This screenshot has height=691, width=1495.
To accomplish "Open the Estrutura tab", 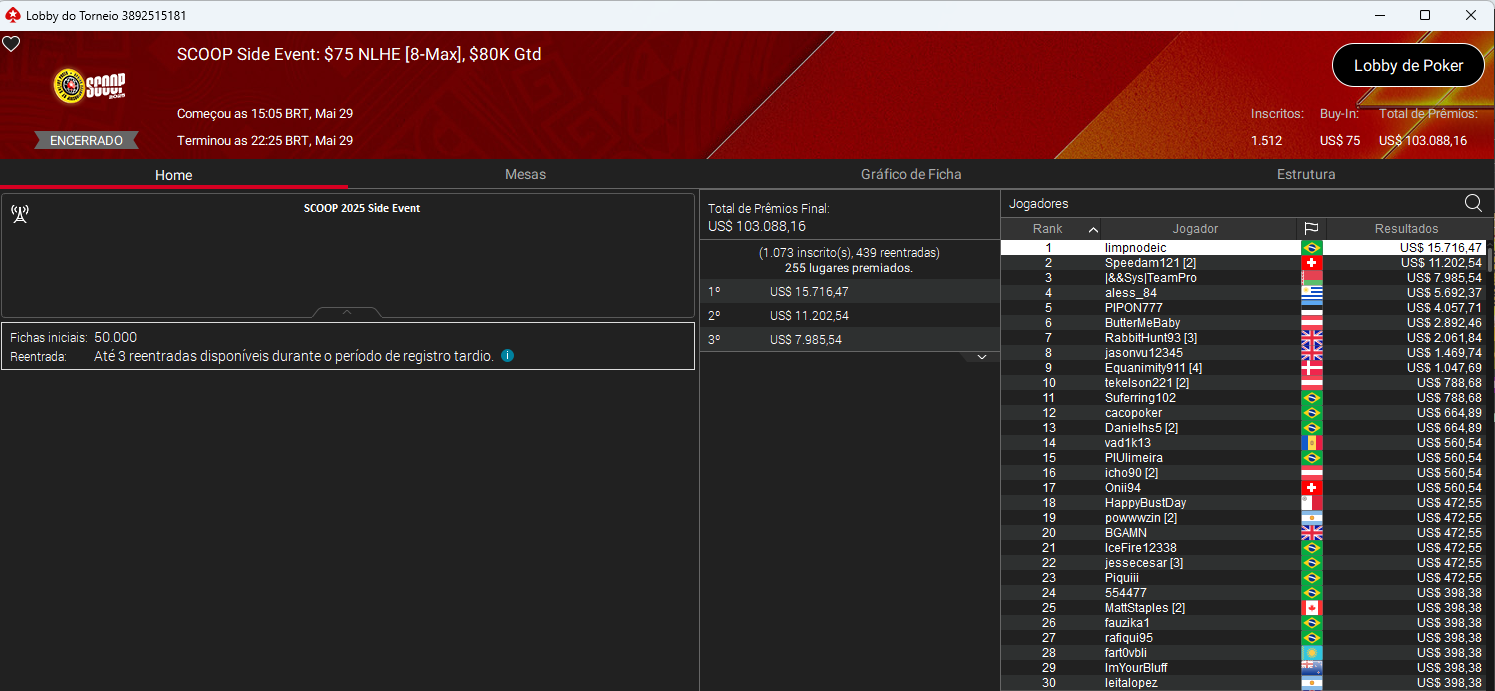I will pos(1306,174).
